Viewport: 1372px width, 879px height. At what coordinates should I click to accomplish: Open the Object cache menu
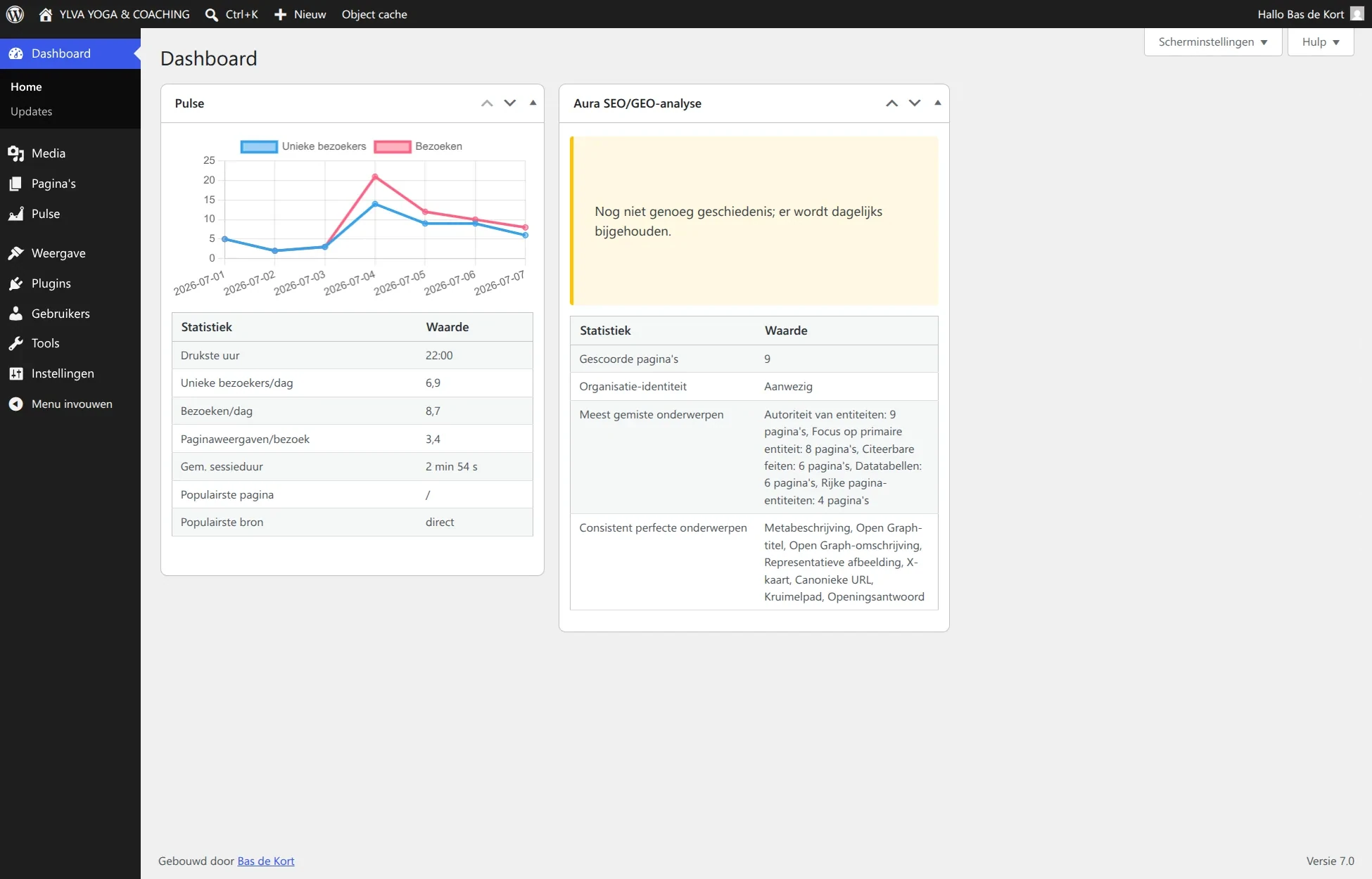click(374, 14)
